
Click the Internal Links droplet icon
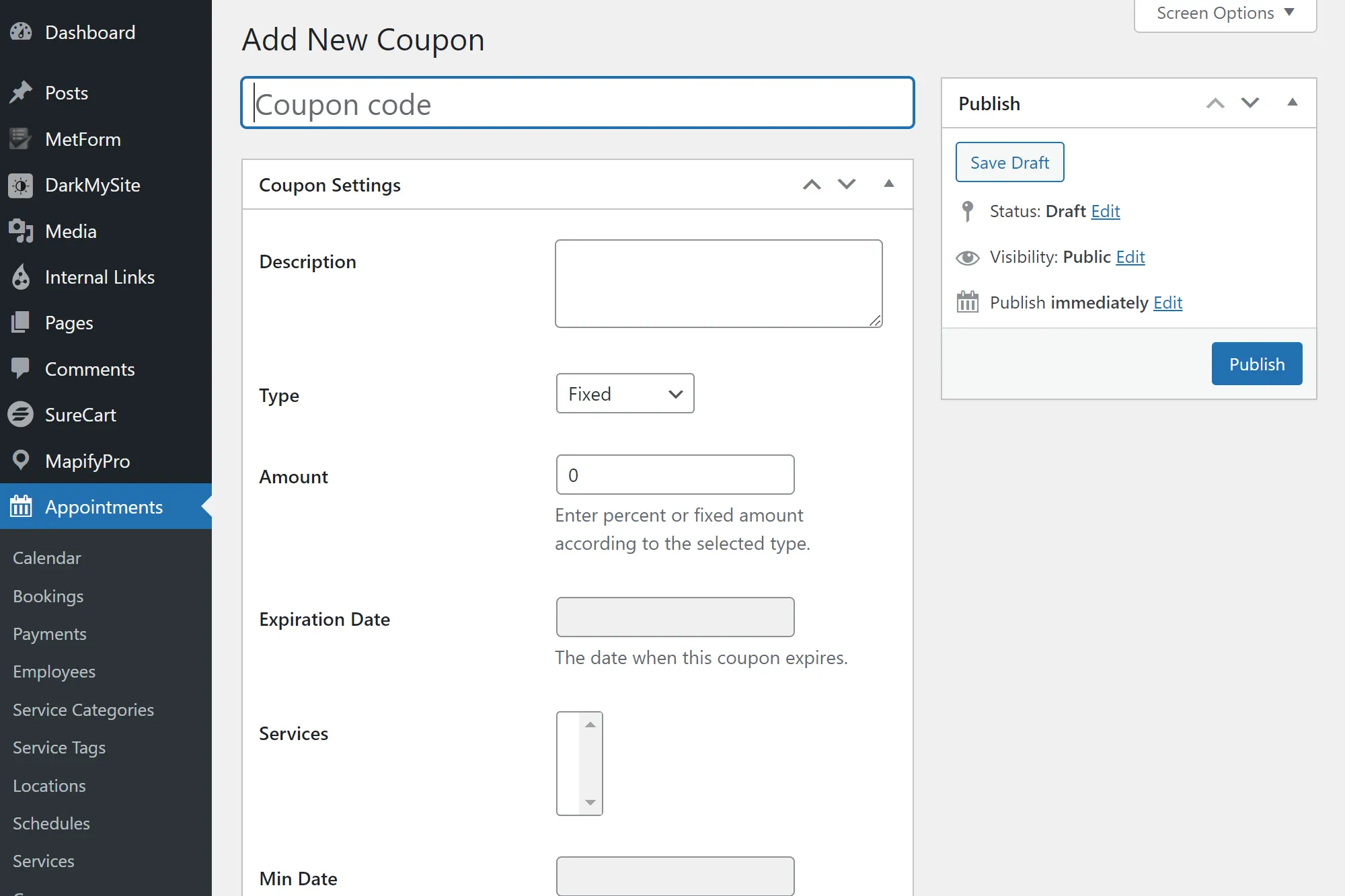coord(21,277)
